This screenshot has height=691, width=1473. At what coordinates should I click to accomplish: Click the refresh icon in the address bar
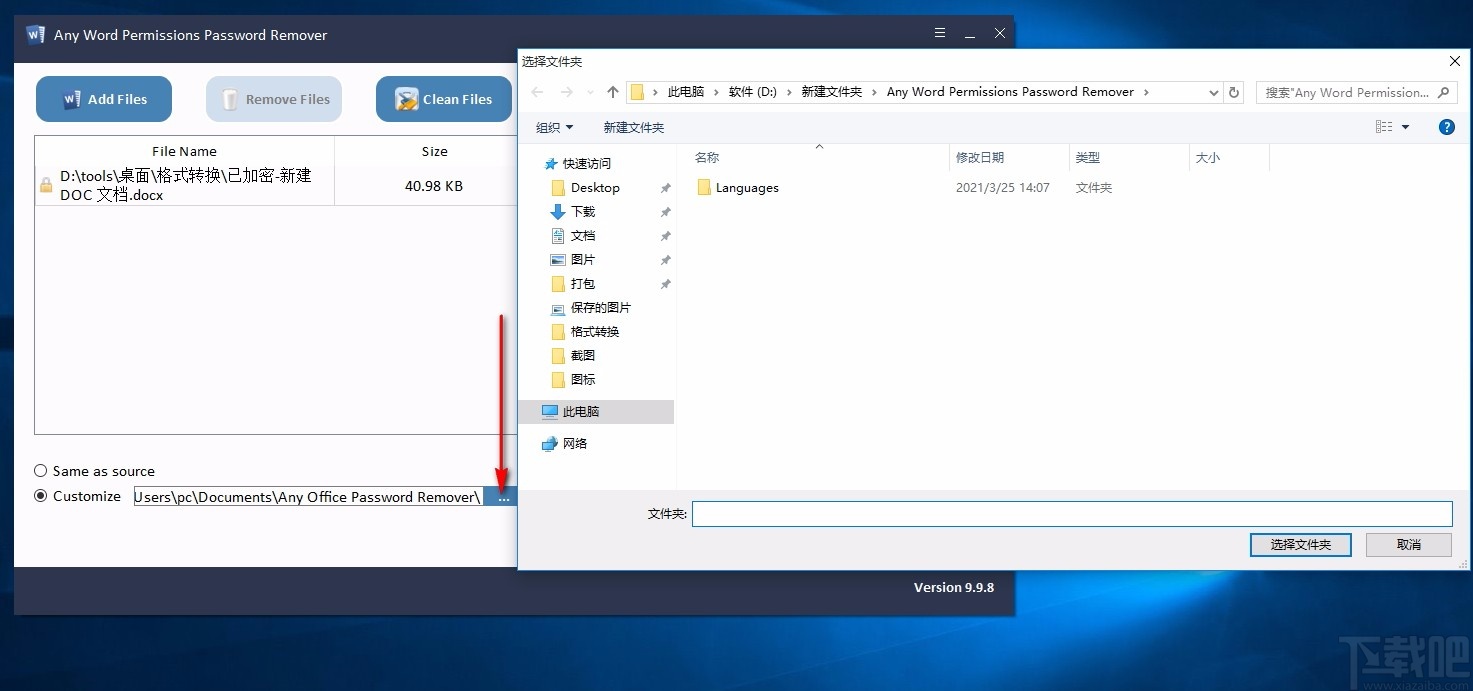[x=1233, y=91]
